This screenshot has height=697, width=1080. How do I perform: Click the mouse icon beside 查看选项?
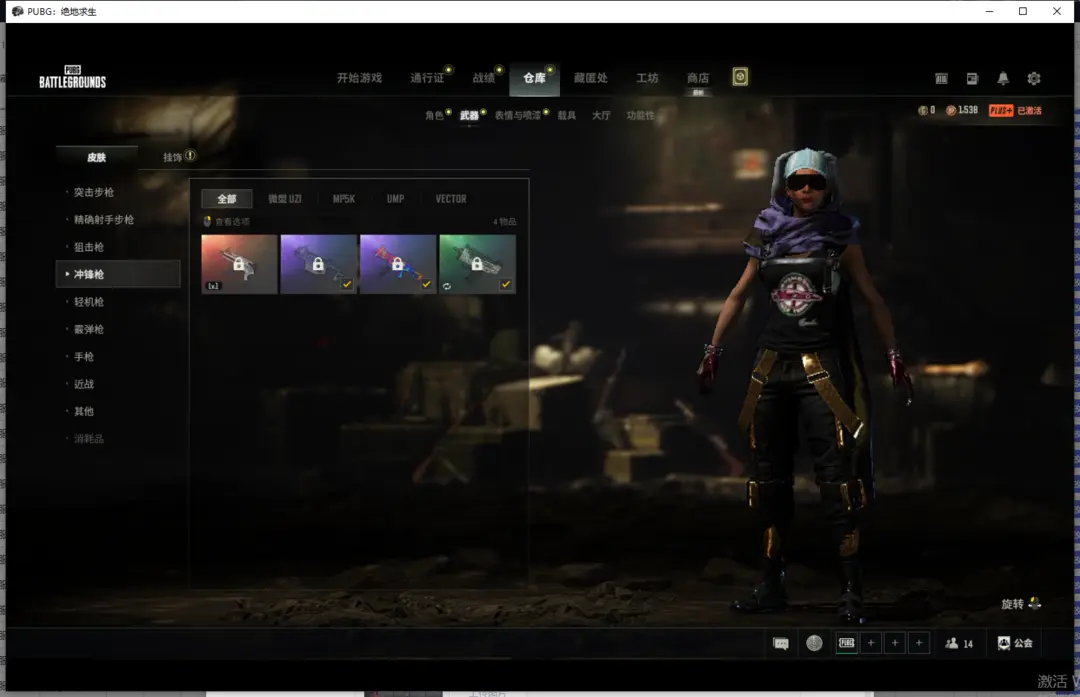[x=207, y=221]
